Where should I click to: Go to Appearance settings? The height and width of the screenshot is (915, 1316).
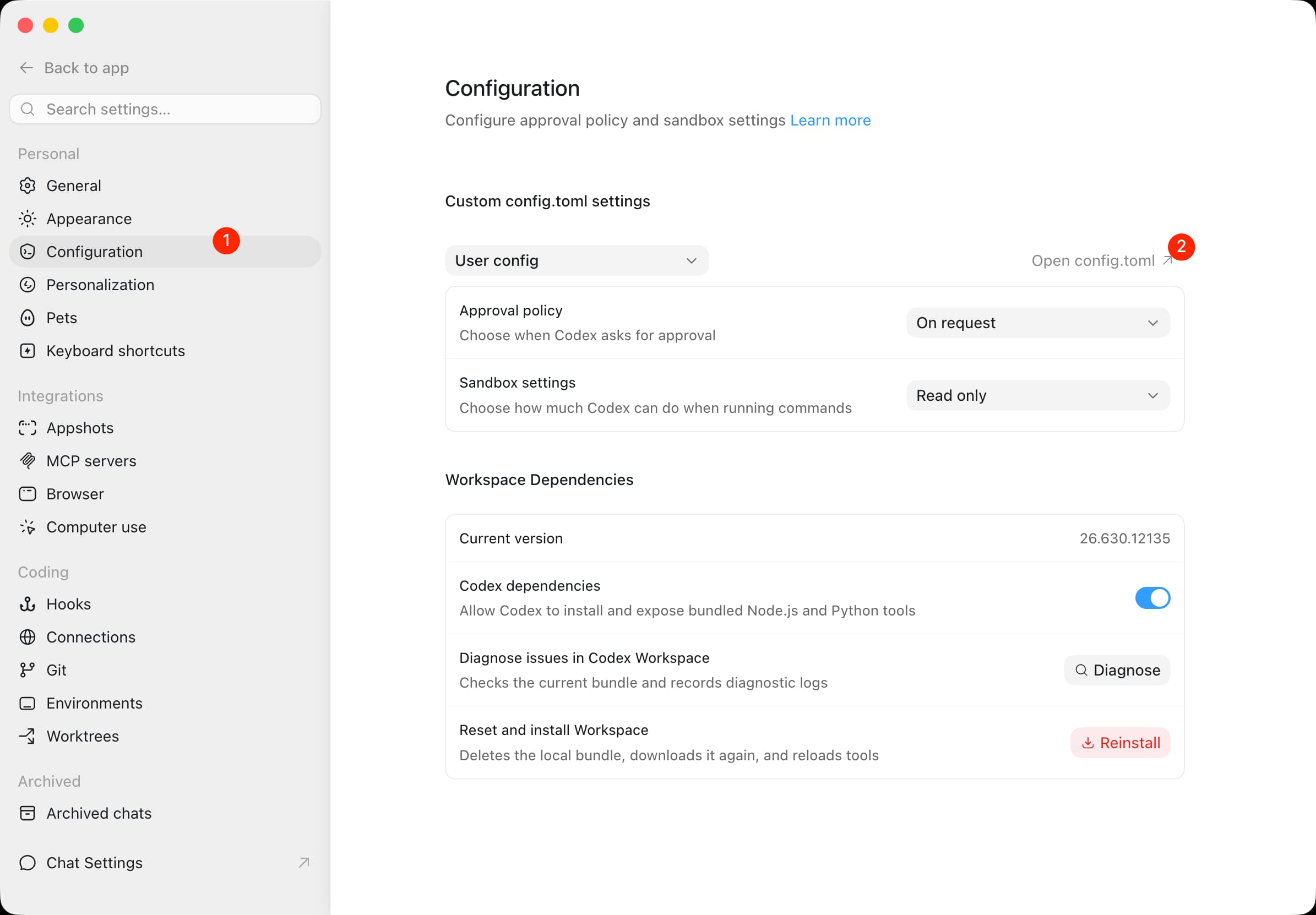pyautogui.click(x=165, y=219)
